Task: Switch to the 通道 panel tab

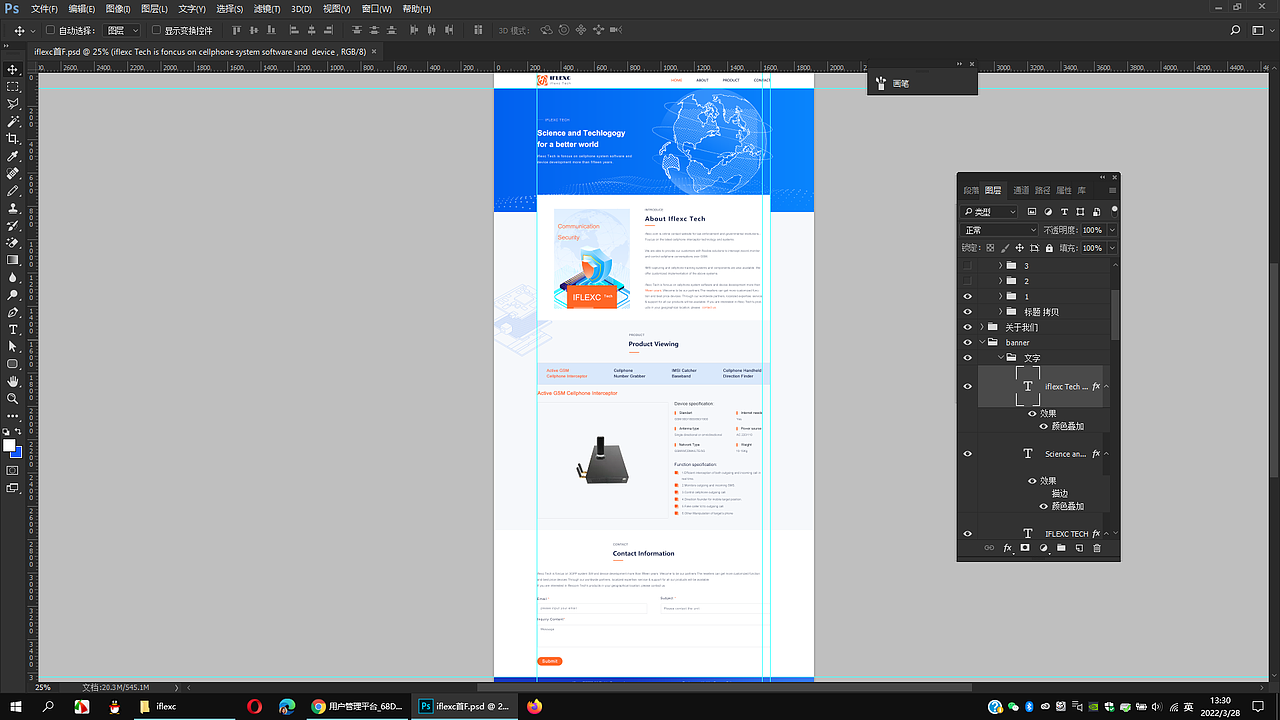Action: pos(1021,190)
